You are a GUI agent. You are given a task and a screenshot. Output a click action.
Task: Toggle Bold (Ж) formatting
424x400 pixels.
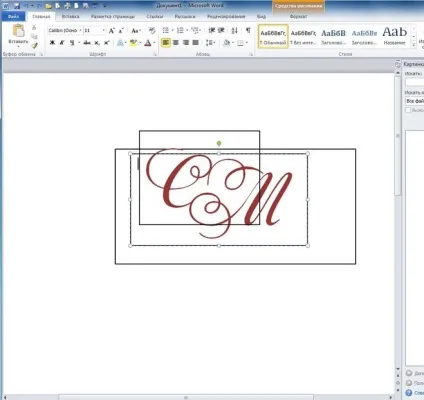tap(52, 43)
